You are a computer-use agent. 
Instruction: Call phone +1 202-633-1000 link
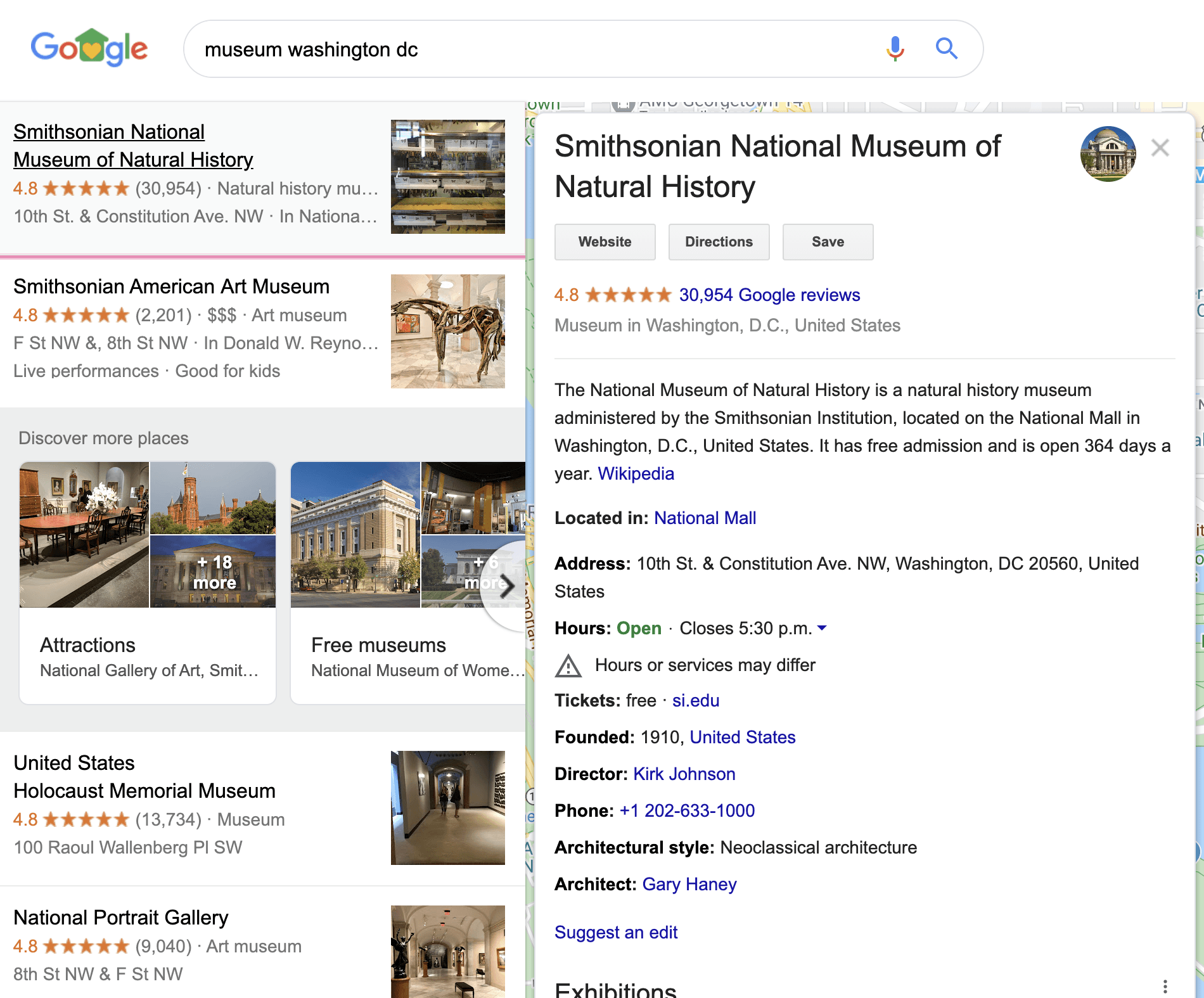[x=687, y=811]
